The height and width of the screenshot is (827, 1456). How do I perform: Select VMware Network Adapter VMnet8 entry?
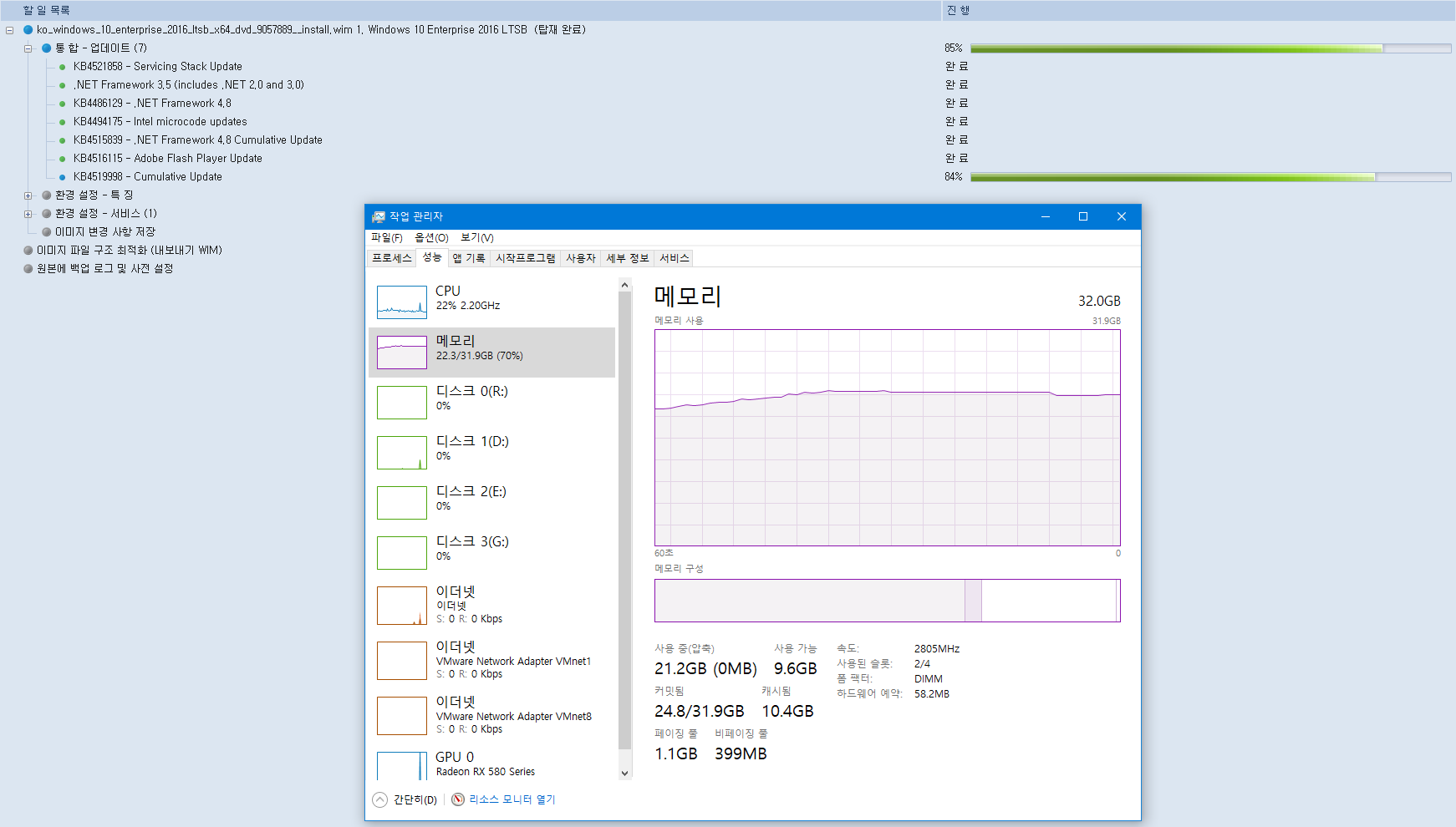coord(491,716)
